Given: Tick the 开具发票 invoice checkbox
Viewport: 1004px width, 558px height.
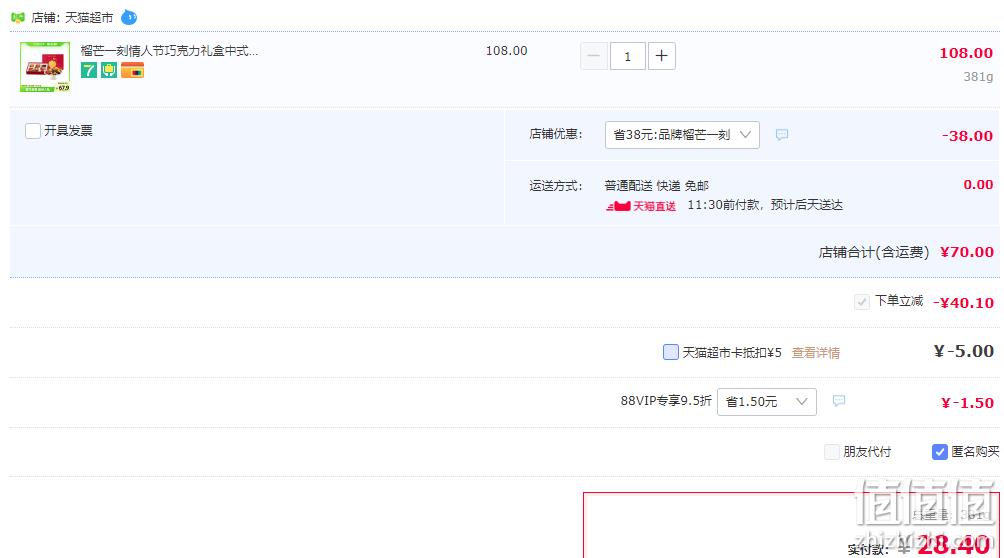Looking at the screenshot, I should coord(33,131).
